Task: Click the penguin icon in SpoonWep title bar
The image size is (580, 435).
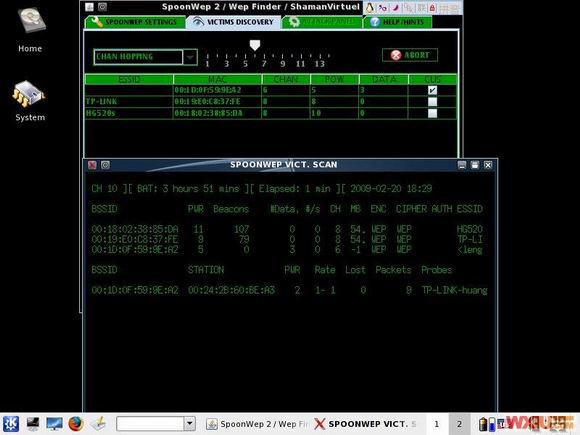Action: [x=369, y=7]
